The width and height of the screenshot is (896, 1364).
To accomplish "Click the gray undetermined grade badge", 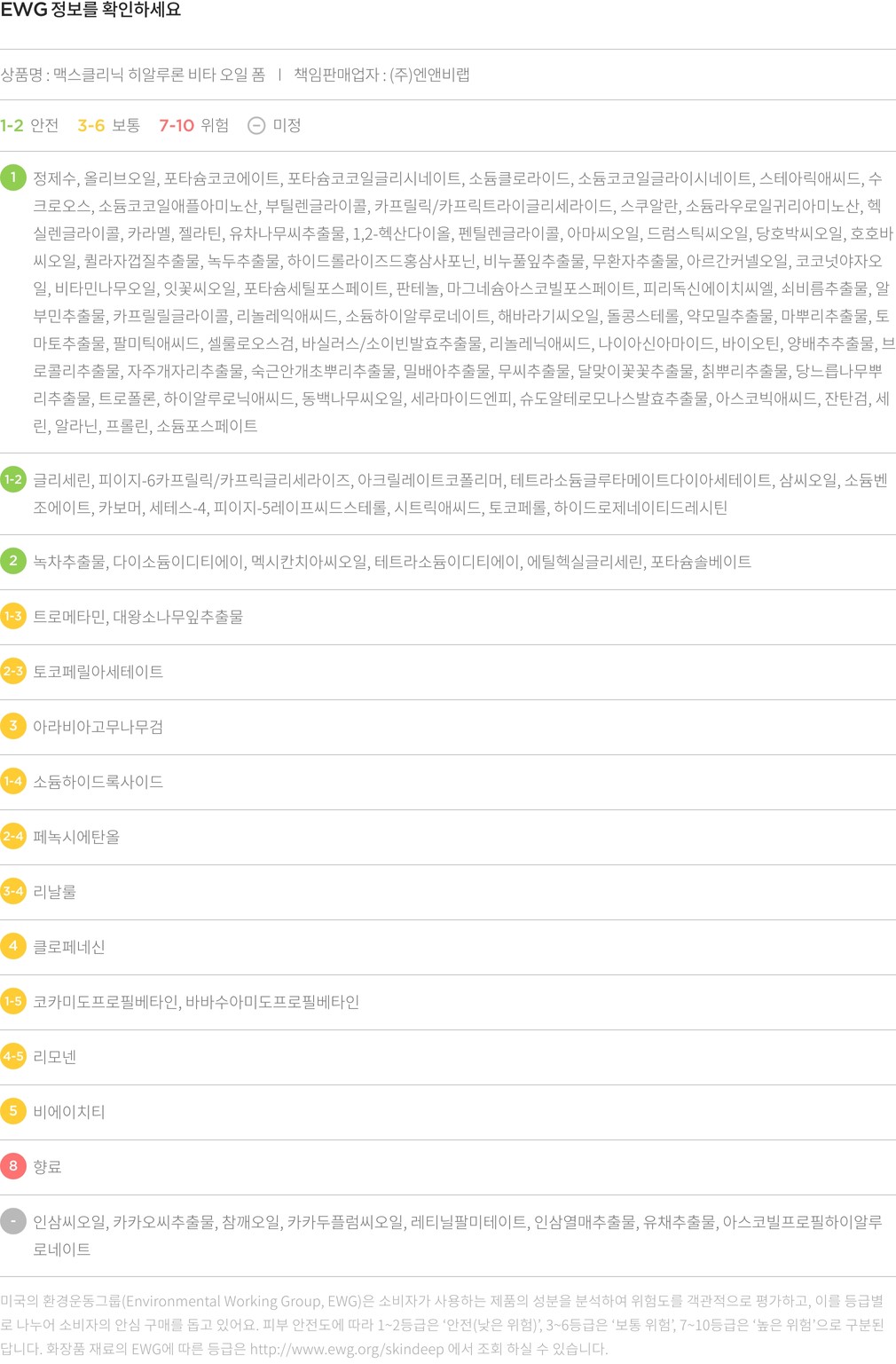I will click(13, 1221).
